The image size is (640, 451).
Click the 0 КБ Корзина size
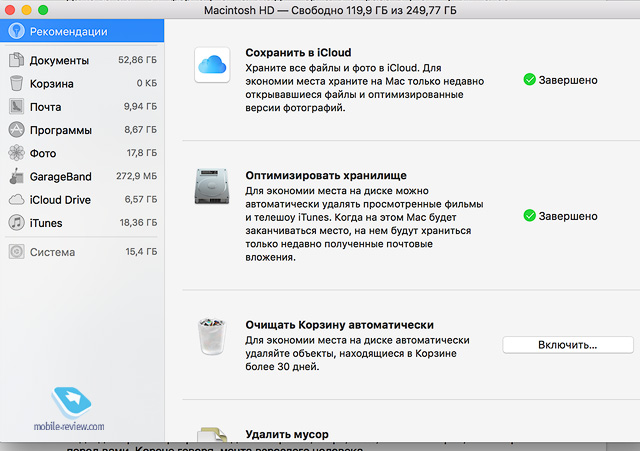(147, 83)
